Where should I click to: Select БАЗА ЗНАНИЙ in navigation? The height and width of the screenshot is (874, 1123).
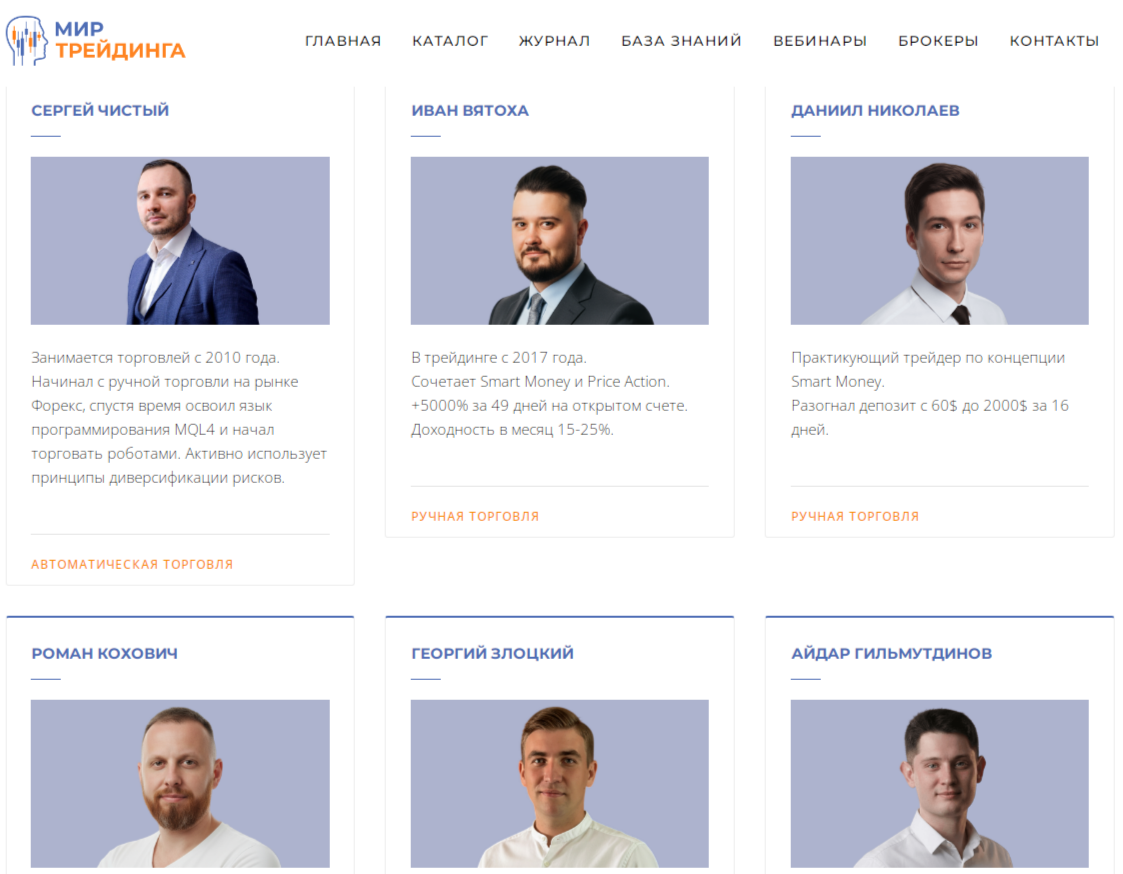pos(681,41)
